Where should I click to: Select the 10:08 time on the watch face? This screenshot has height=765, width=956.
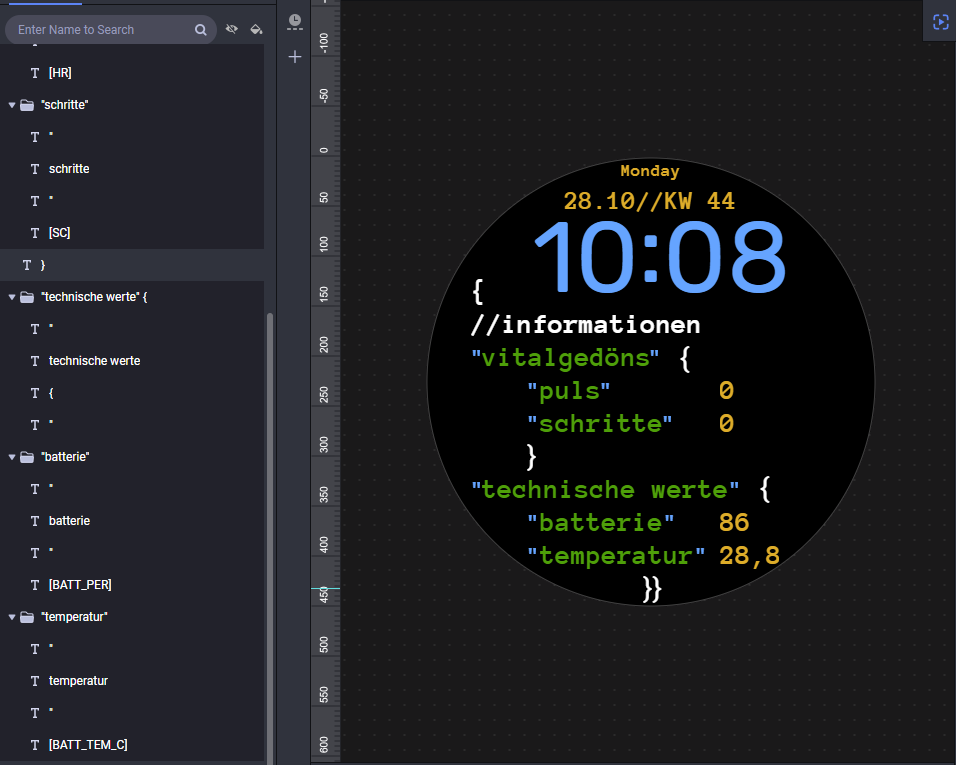659,257
